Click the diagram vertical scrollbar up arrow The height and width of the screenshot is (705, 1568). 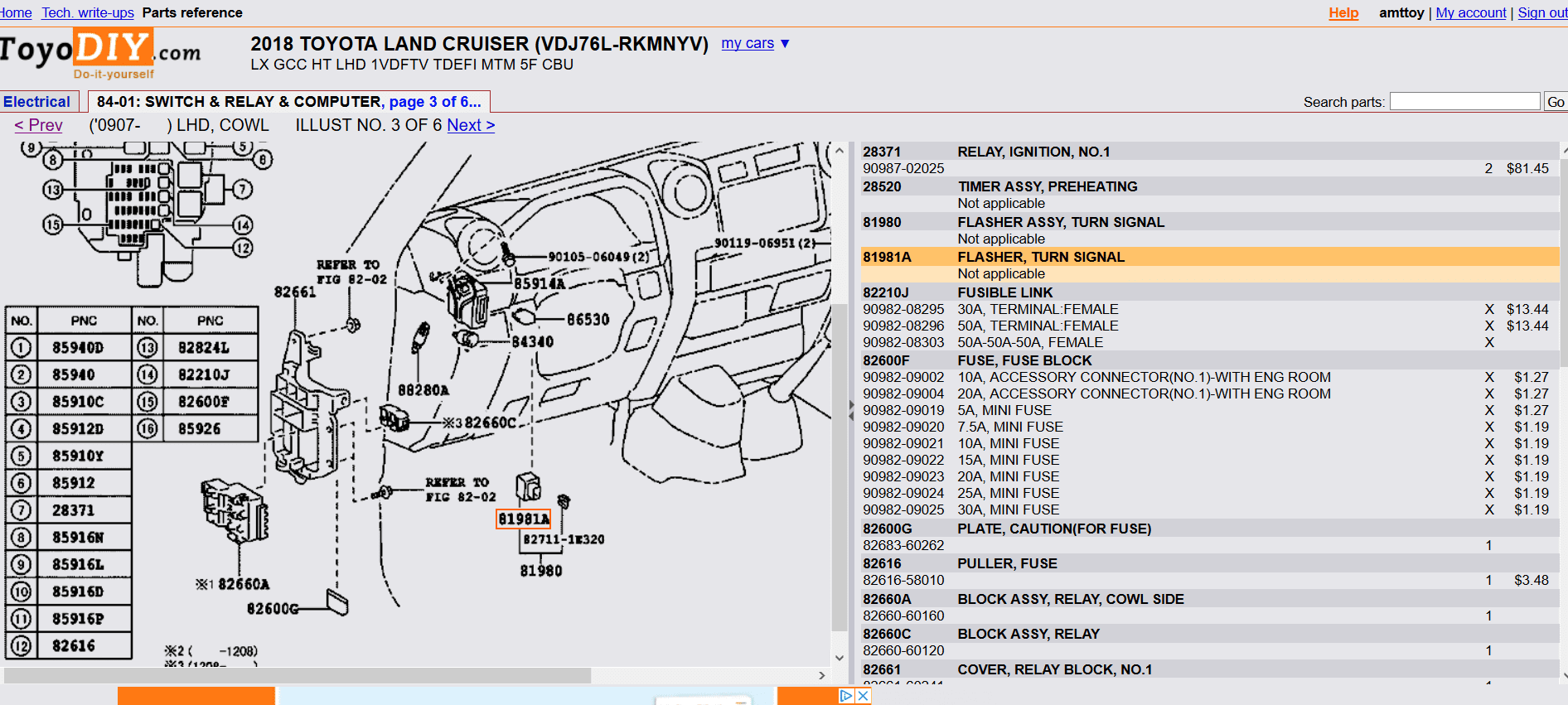point(840,151)
